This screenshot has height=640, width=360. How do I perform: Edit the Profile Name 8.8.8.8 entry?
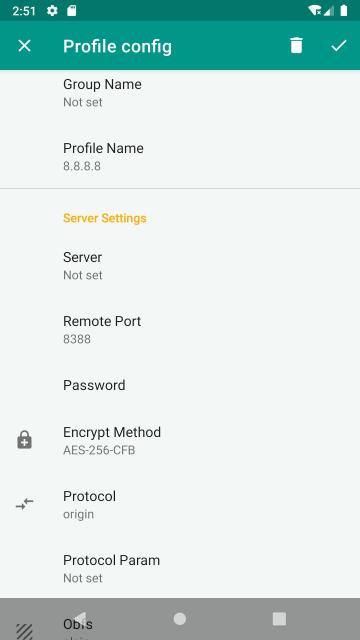coord(180,157)
